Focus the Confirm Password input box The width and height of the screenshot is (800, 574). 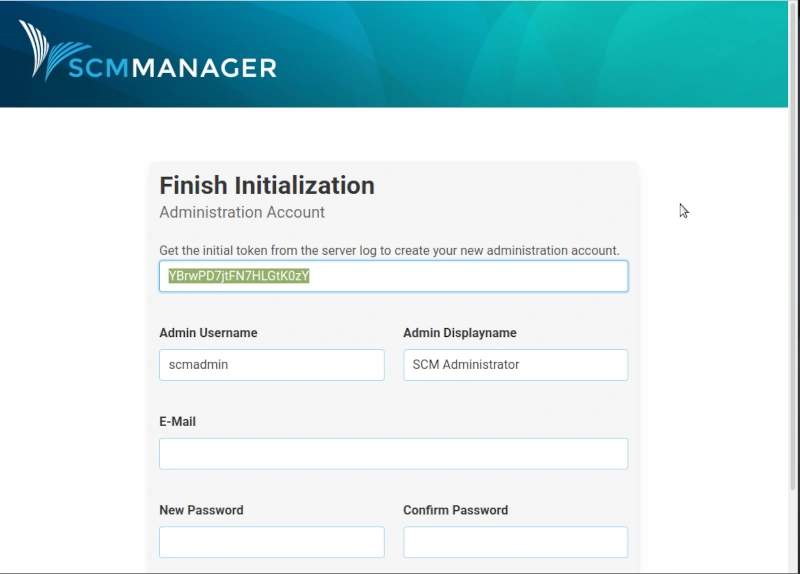tap(515, 542)
